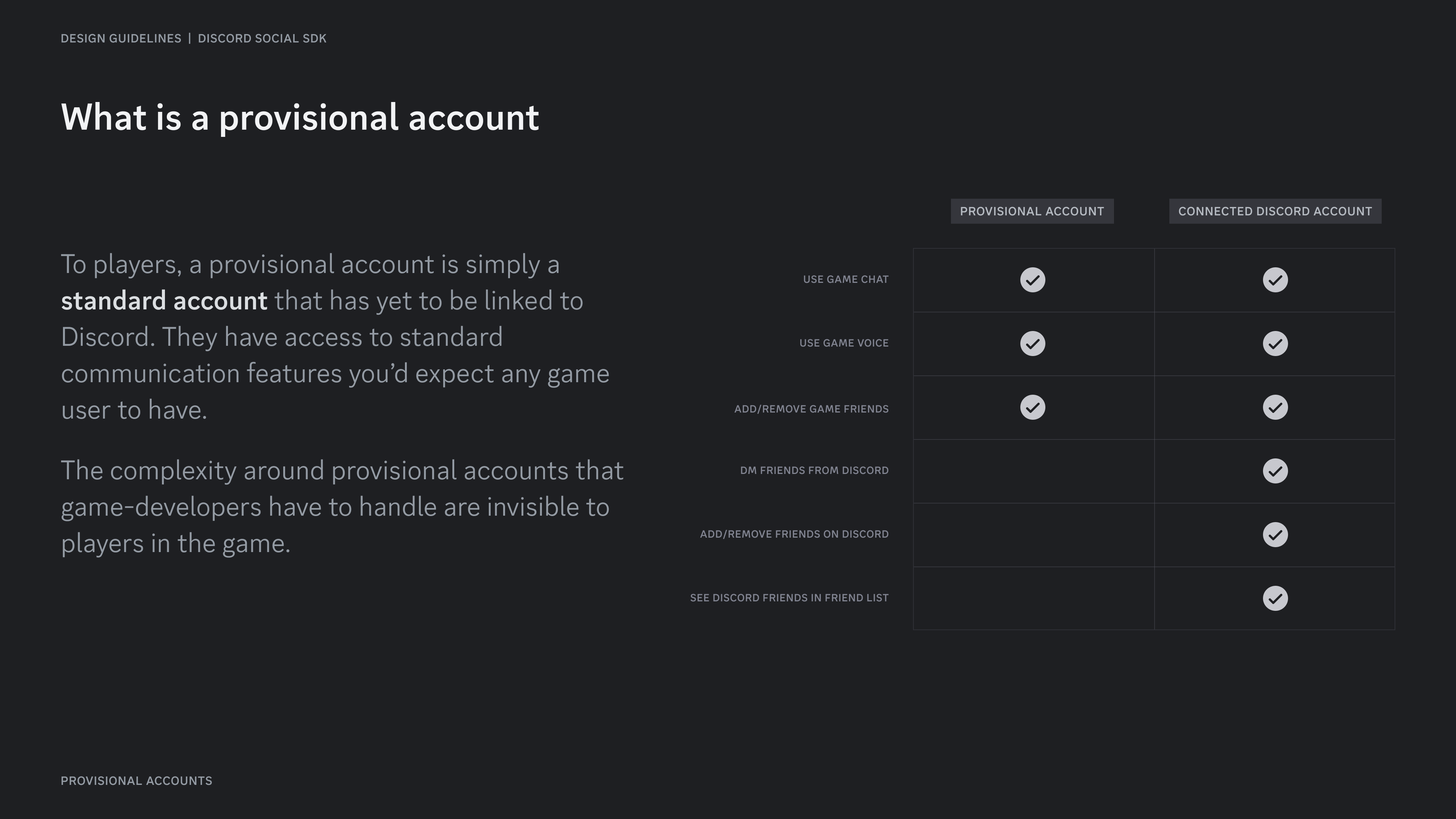Screen dimensions: 1456x819
Task: Click the Use Game Voice checkmark under Connected Discord Account
Action: point(1274,343)
